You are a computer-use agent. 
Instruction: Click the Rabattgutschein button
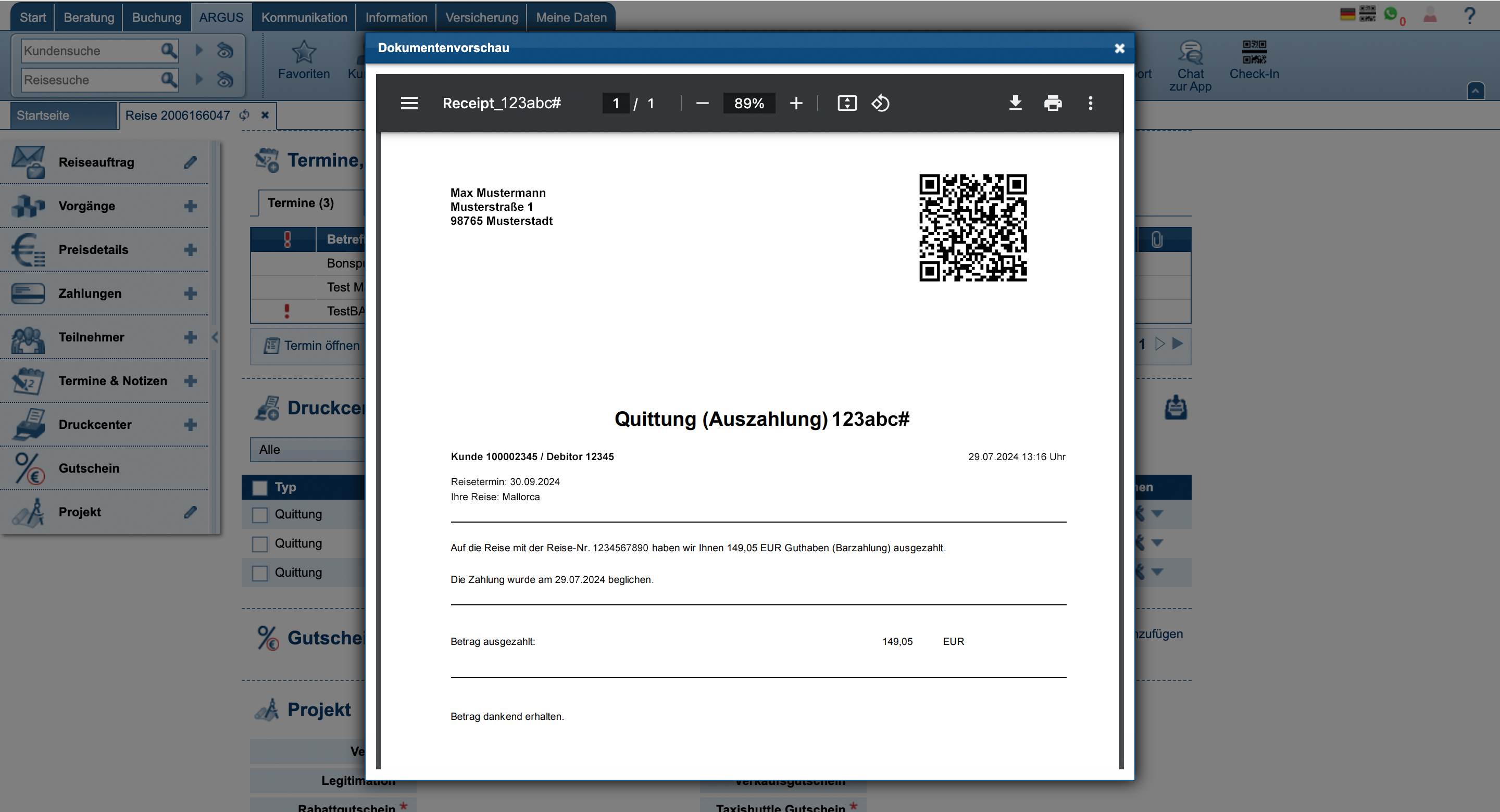pos(333,806)
